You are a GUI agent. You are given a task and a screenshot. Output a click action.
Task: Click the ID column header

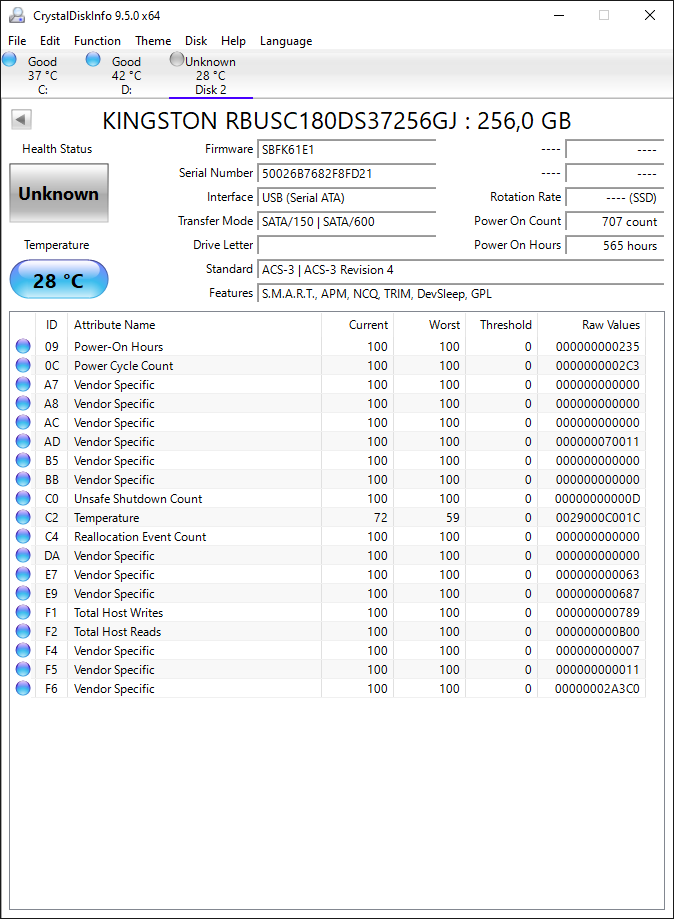pos(52,325)
